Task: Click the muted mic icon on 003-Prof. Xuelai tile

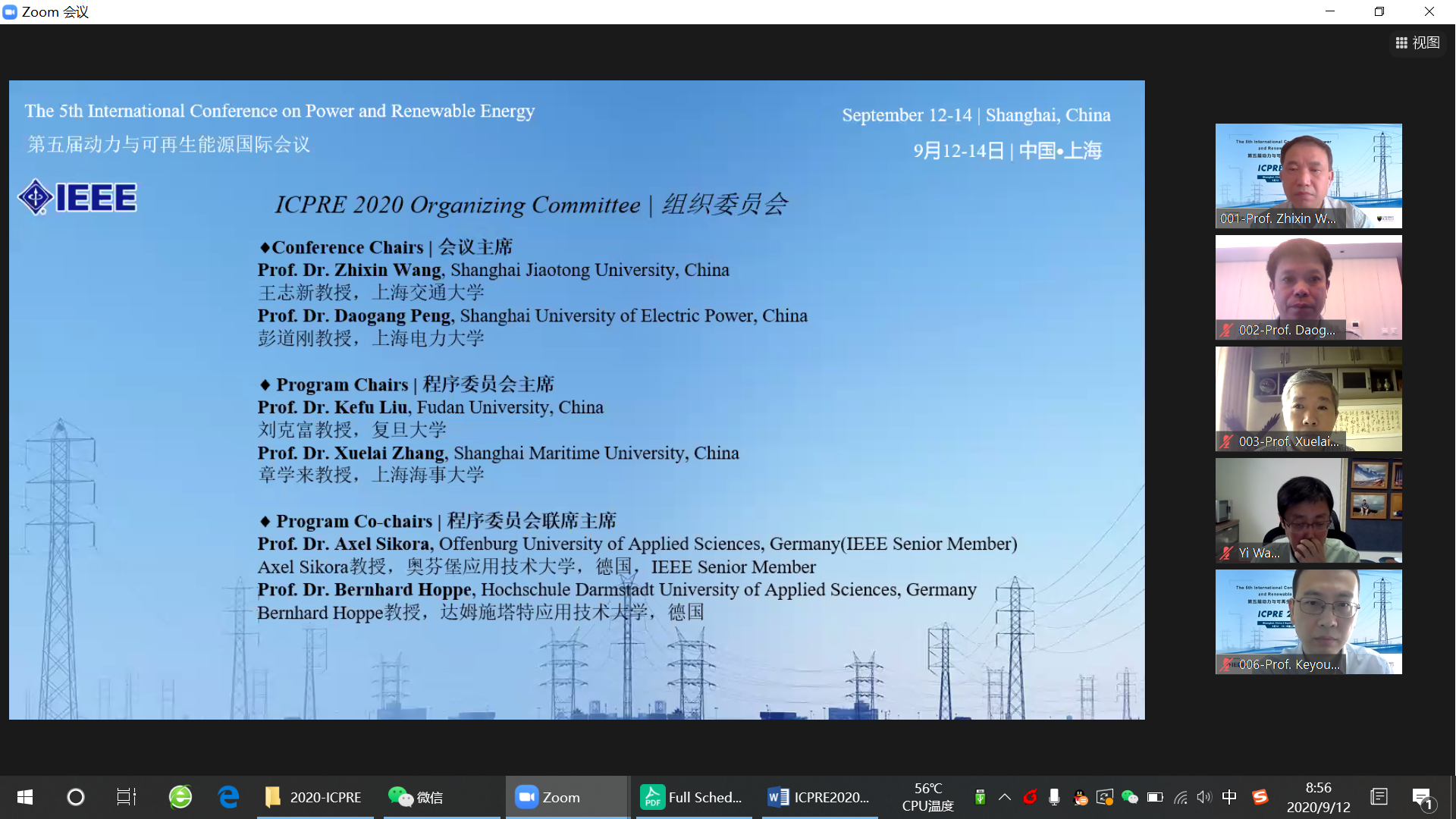Action: click(1226, 441)
